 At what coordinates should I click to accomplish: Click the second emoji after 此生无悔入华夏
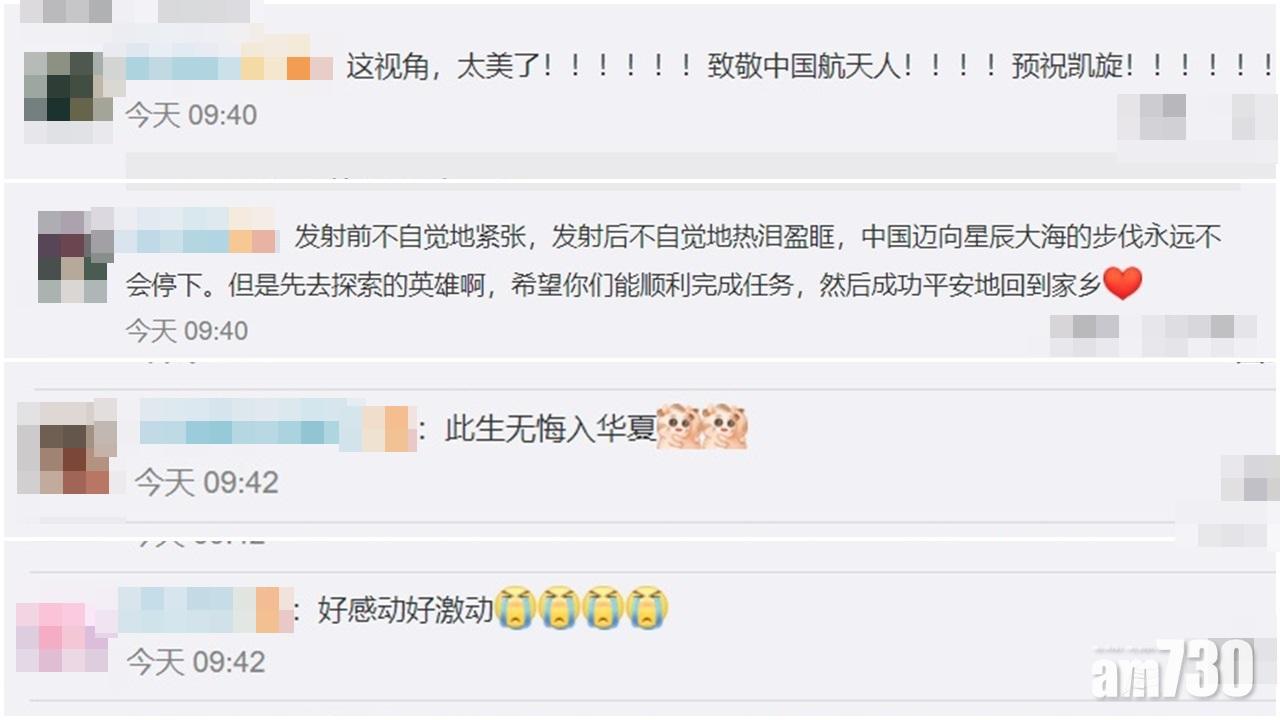tap(725, 426)
